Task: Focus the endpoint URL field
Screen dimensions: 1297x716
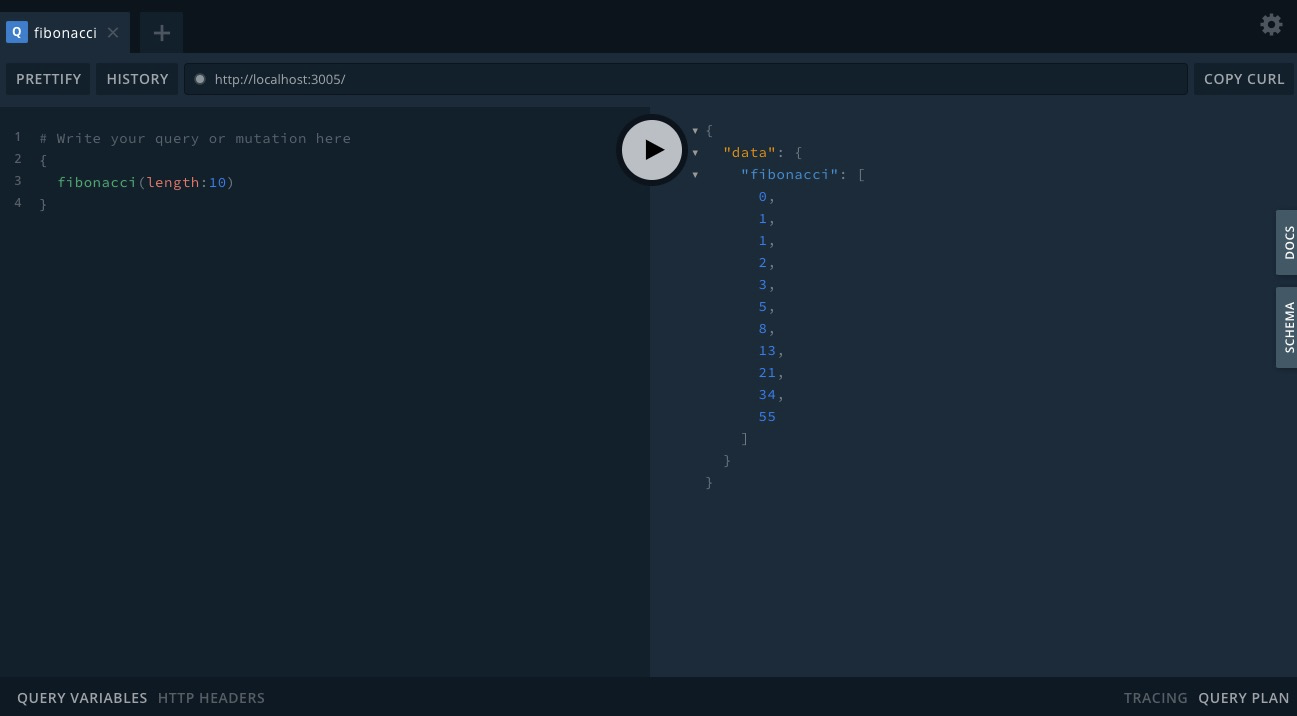Action: pyautogui.click(x=686, y=79)
